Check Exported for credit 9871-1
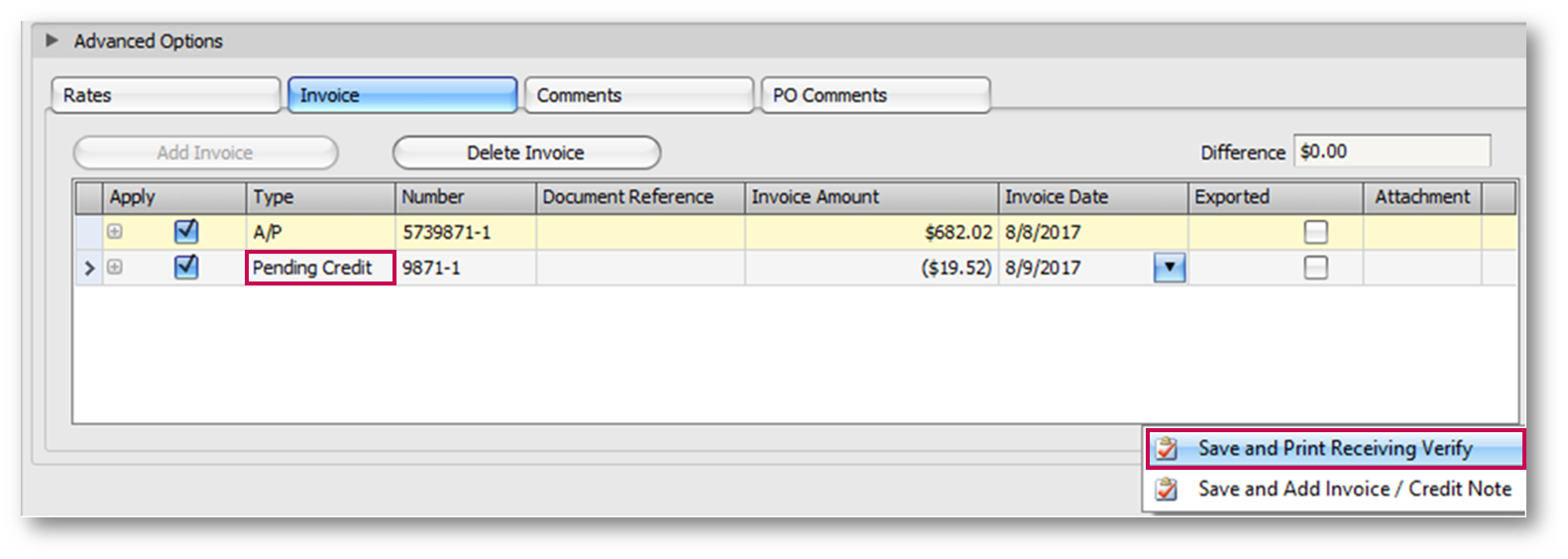Screen dimensions: 1568x559 pos(1315,268)
